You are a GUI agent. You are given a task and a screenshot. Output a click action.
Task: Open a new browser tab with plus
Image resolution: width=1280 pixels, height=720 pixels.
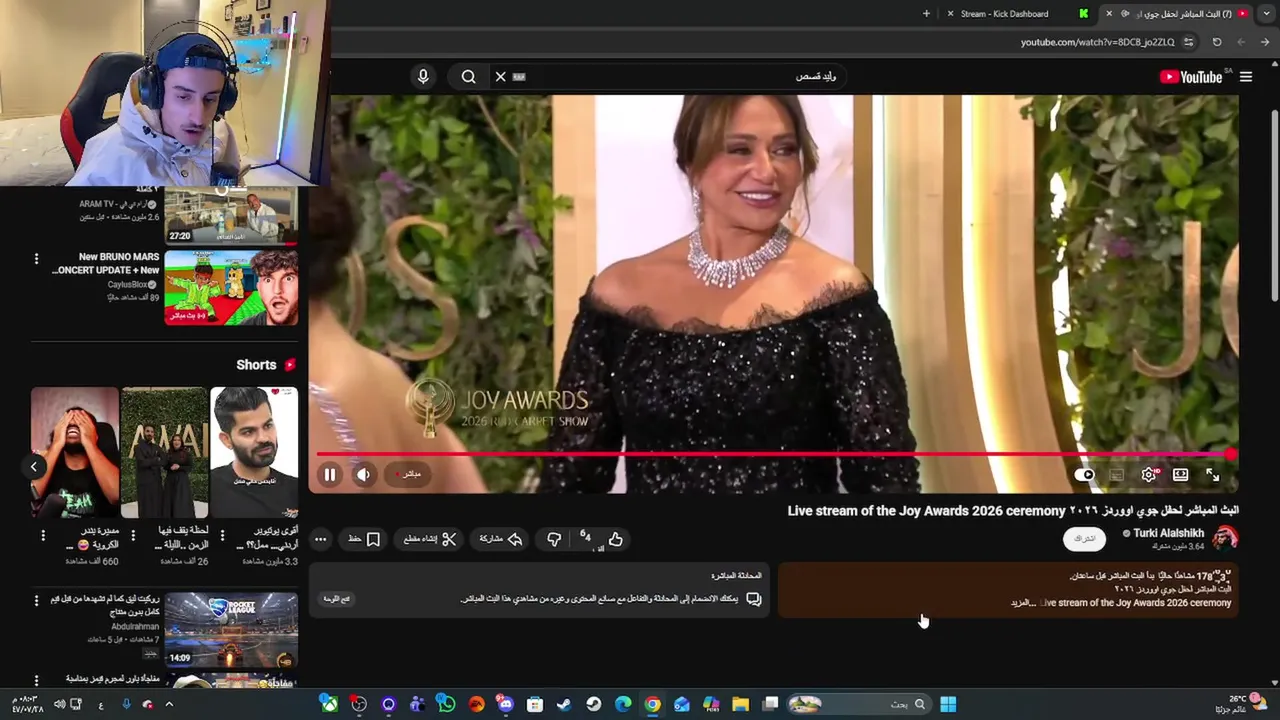(926, 14)
